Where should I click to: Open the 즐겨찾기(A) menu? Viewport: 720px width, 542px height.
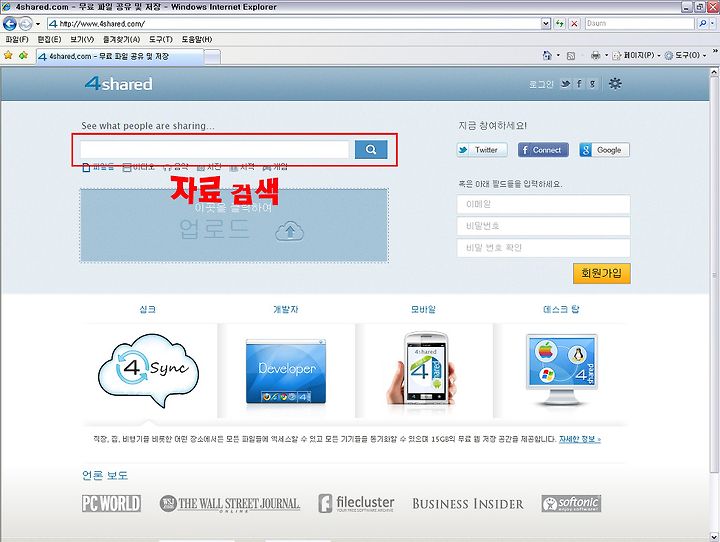(x=121, y=40)
